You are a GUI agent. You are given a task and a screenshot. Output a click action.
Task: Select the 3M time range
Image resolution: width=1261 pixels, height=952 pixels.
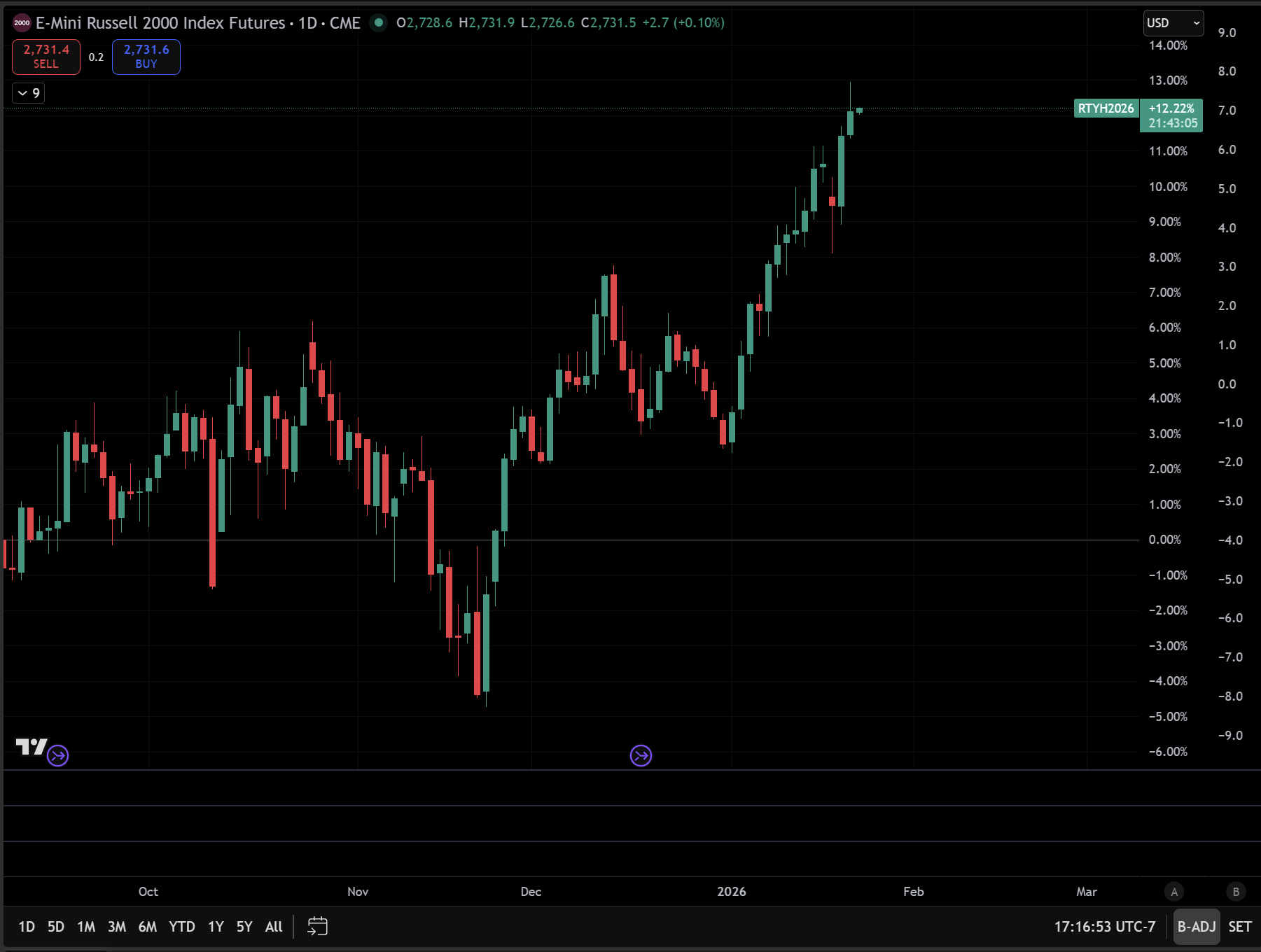pyautogui.click(x=117, y=927)
